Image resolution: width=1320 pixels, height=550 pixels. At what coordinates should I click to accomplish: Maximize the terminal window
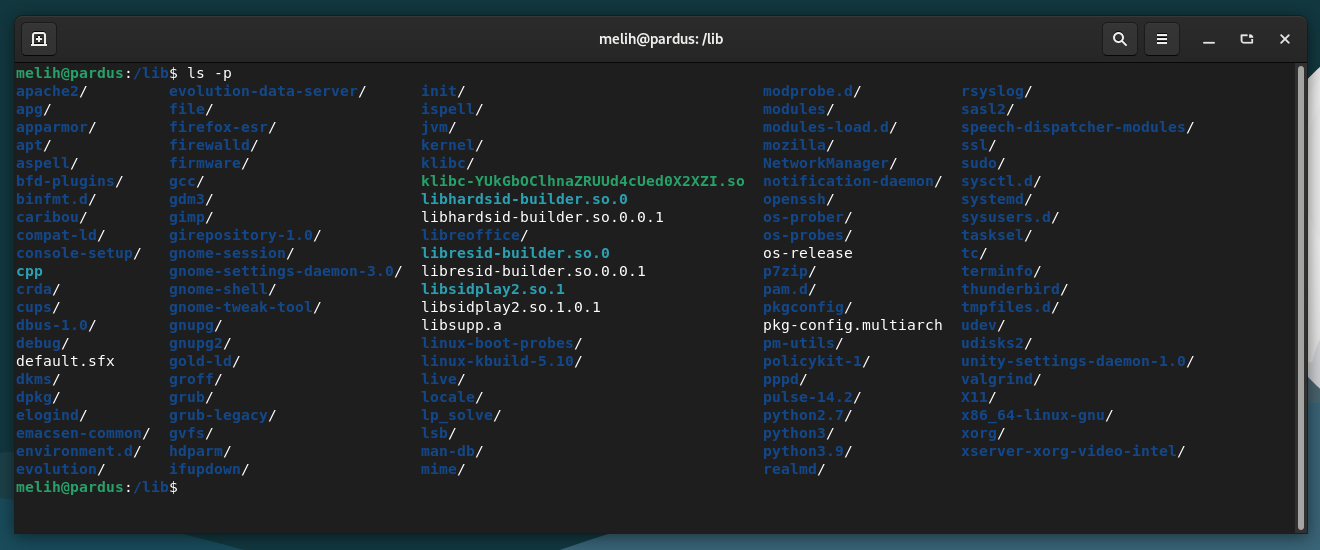pos(1247,39)
